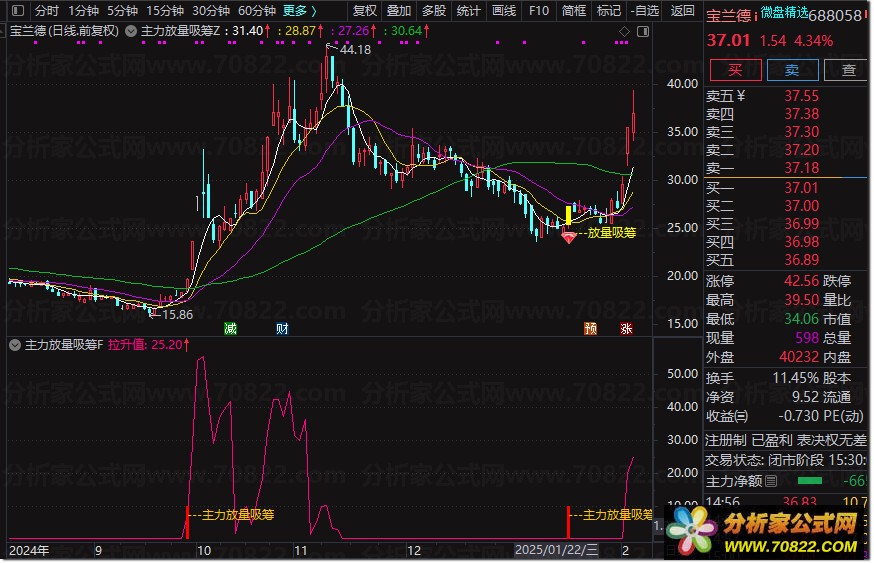Click the stock name 宝兰德 in quote panel
The height and width of the screenshot is (563, 874).
pos(729,16)
